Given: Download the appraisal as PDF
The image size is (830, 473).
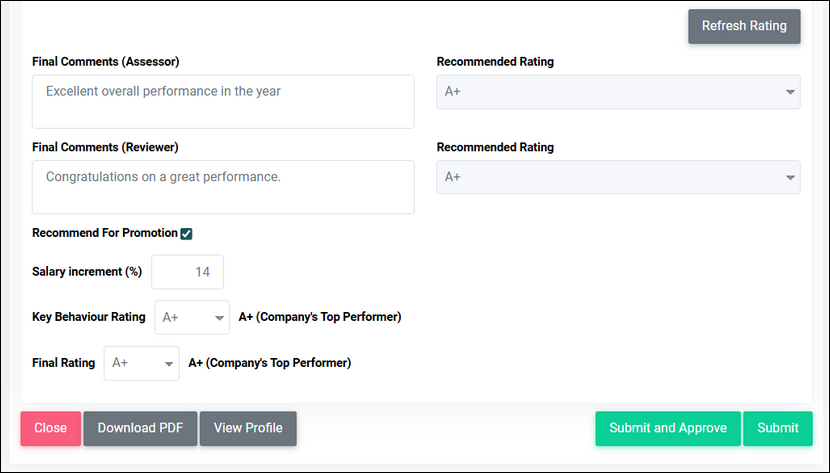Looking at the screenshot, I should click(140, 428).
